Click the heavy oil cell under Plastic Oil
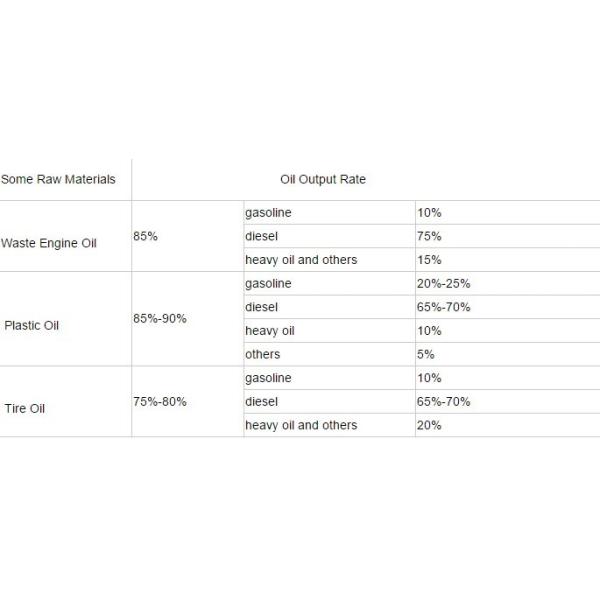 tap(269, 331)
